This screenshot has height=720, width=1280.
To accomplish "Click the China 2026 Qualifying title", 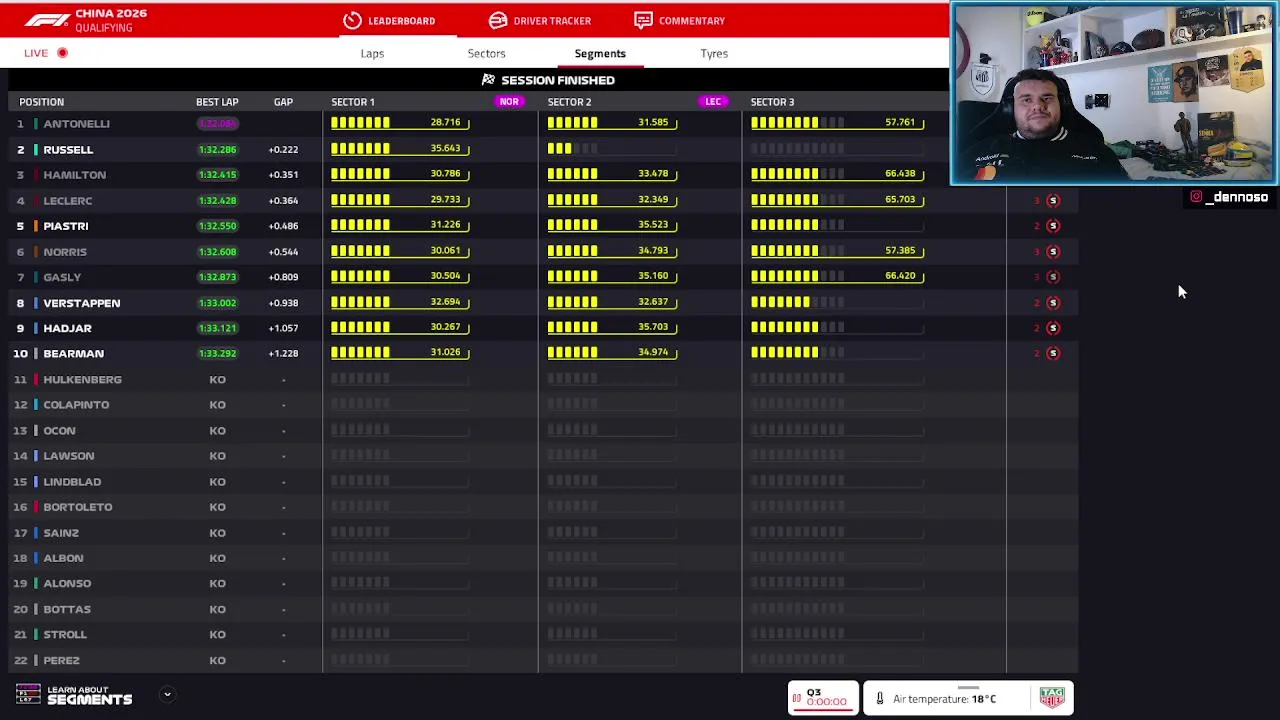I will 110,20.
